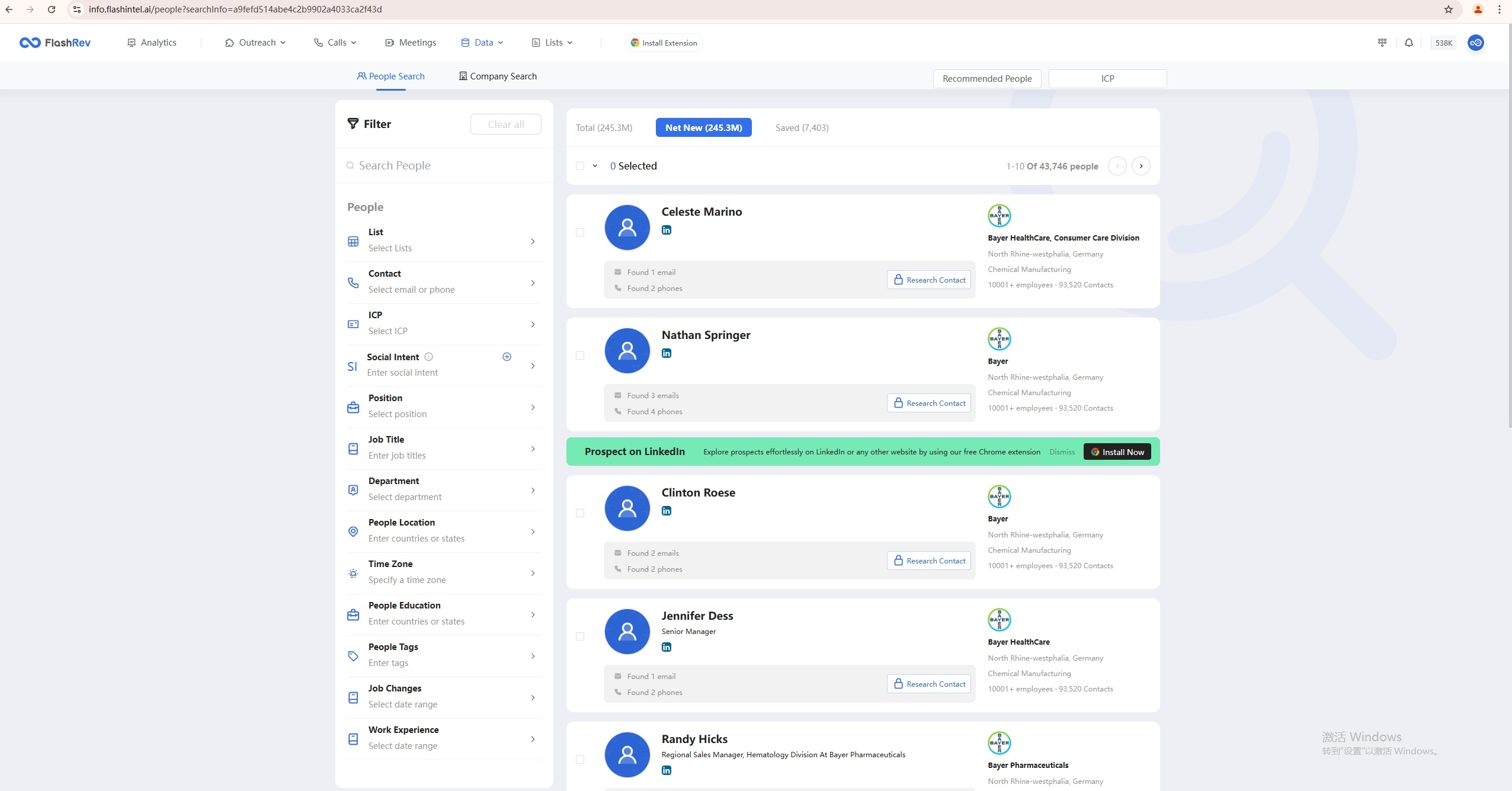Image resolution: width=1512 pixels, height=791 pixels.
Task: Expand the Time Zone filter
Action: [444, 573]
